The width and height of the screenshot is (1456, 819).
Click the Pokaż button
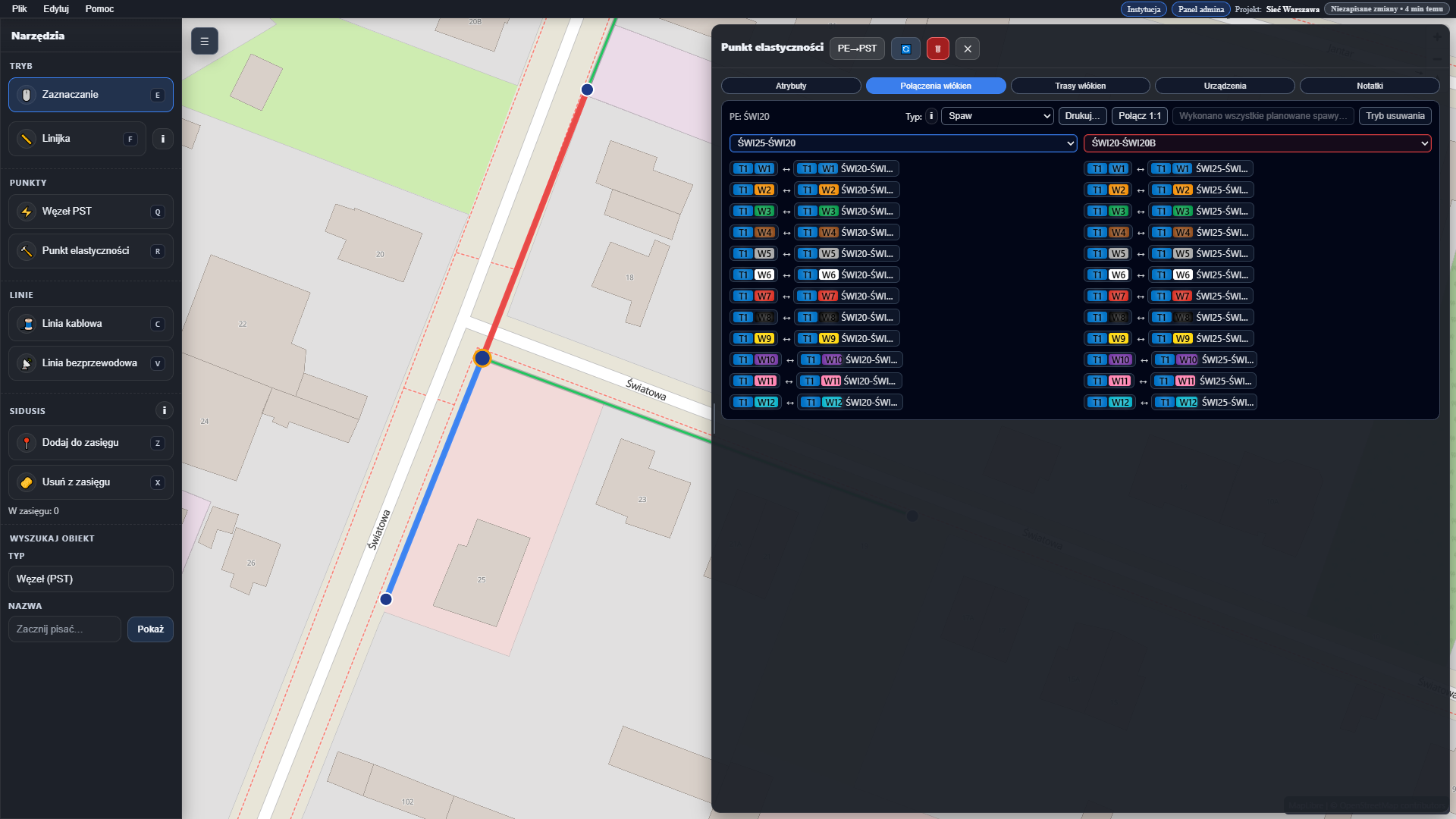[150, 629]
